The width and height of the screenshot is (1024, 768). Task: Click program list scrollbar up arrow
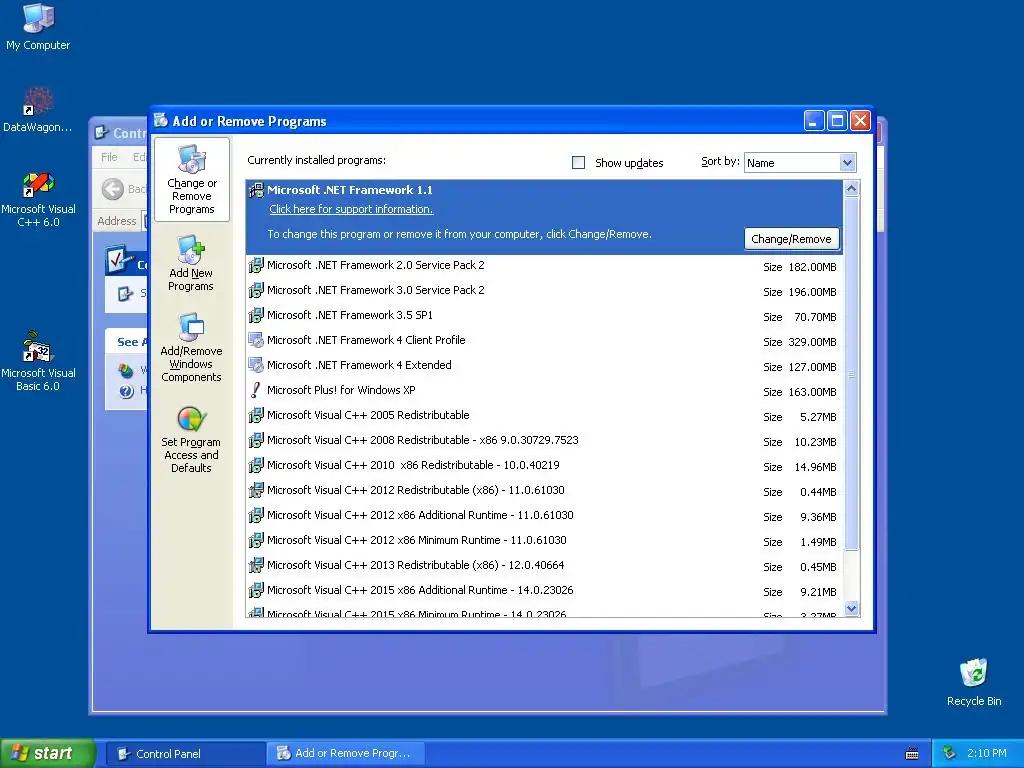pos(852,189)
